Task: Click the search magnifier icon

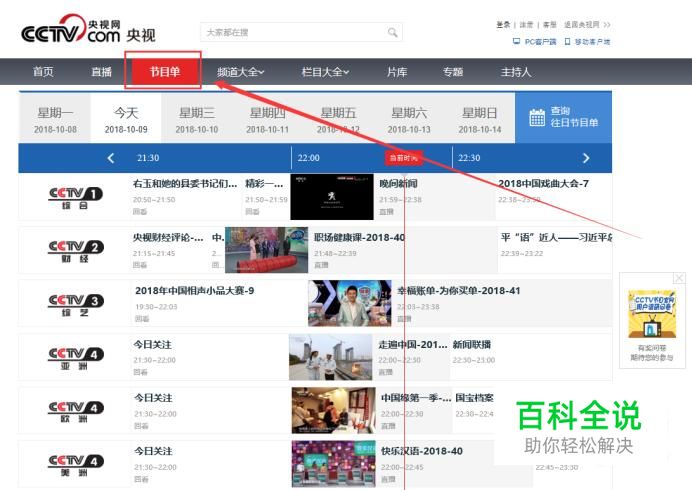Action: click(x=392, y=32)
